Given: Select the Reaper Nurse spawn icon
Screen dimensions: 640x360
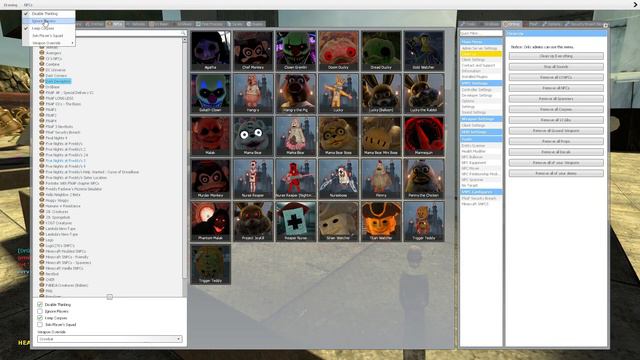Looking at the screenshot, I should point(296,221).
